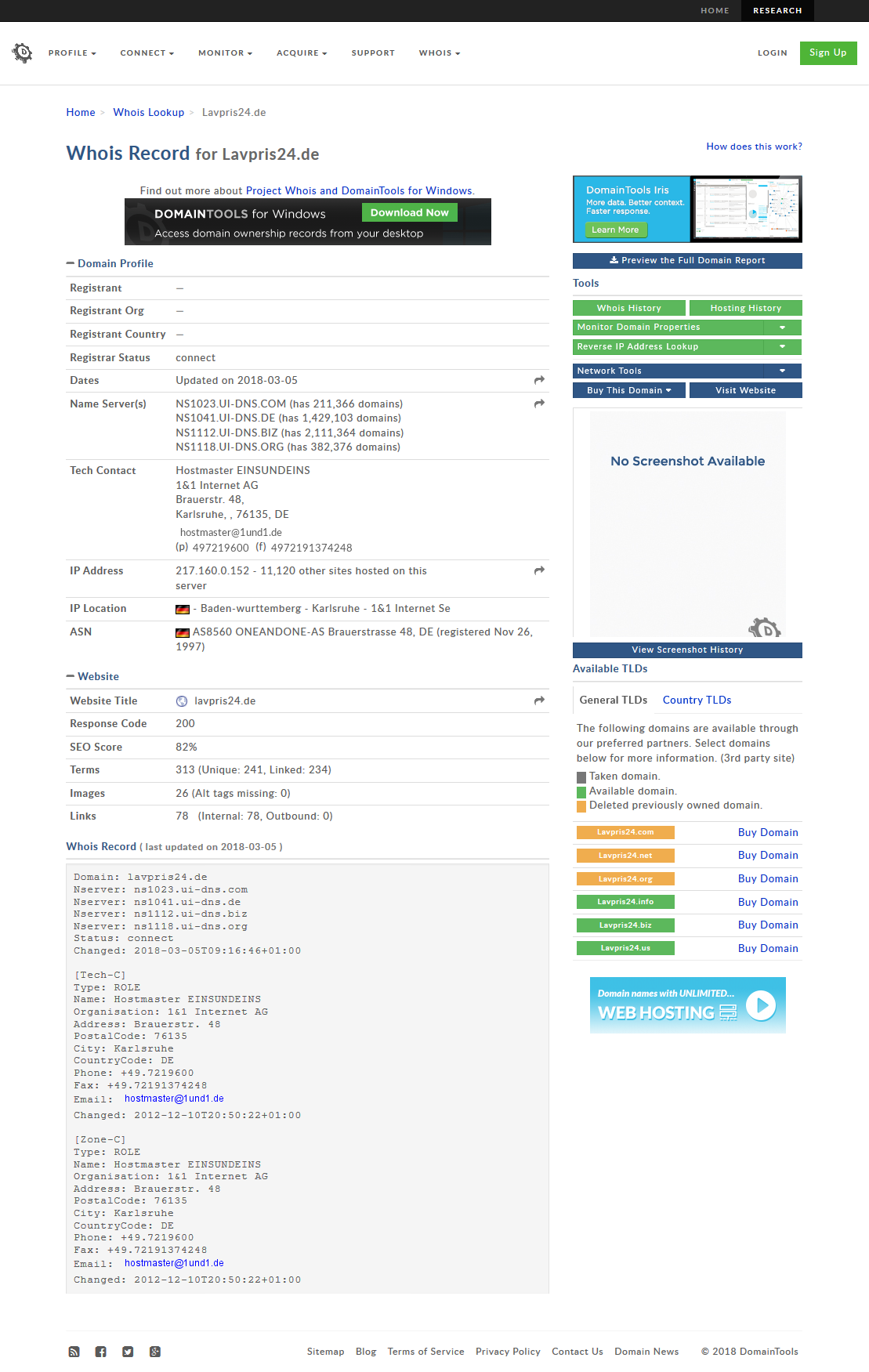The height and width of the screenshot is (1372, 869).
Task: Open Project Whois and DomainTools for Windows link
Action: [x=359, y=191]
